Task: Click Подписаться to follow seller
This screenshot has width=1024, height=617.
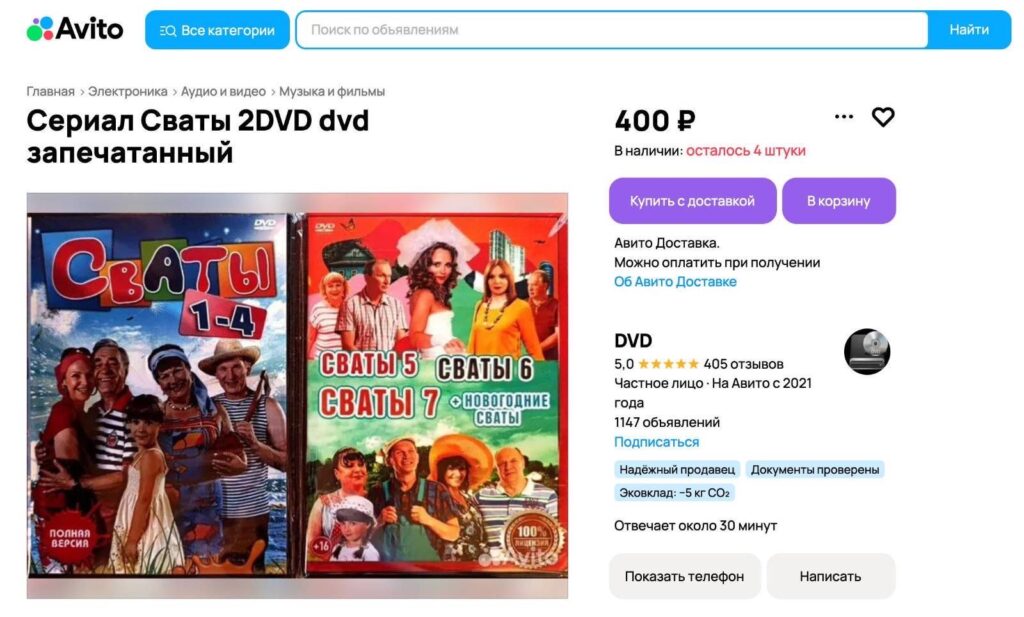Action: tap(656, 441)
